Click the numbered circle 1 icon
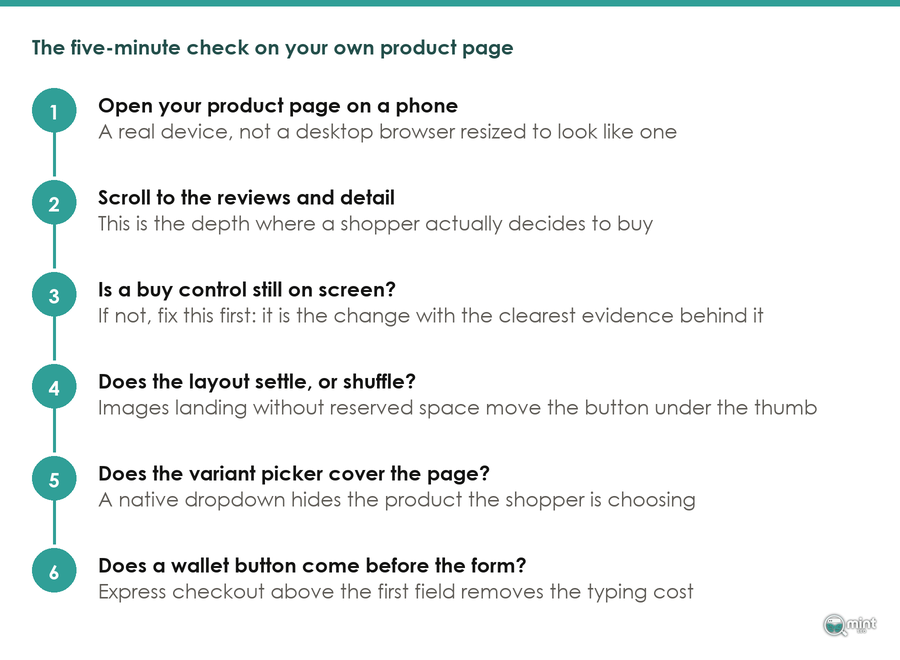Image resolution: width=900 pixels, height=660 pixels. (54, 111)
